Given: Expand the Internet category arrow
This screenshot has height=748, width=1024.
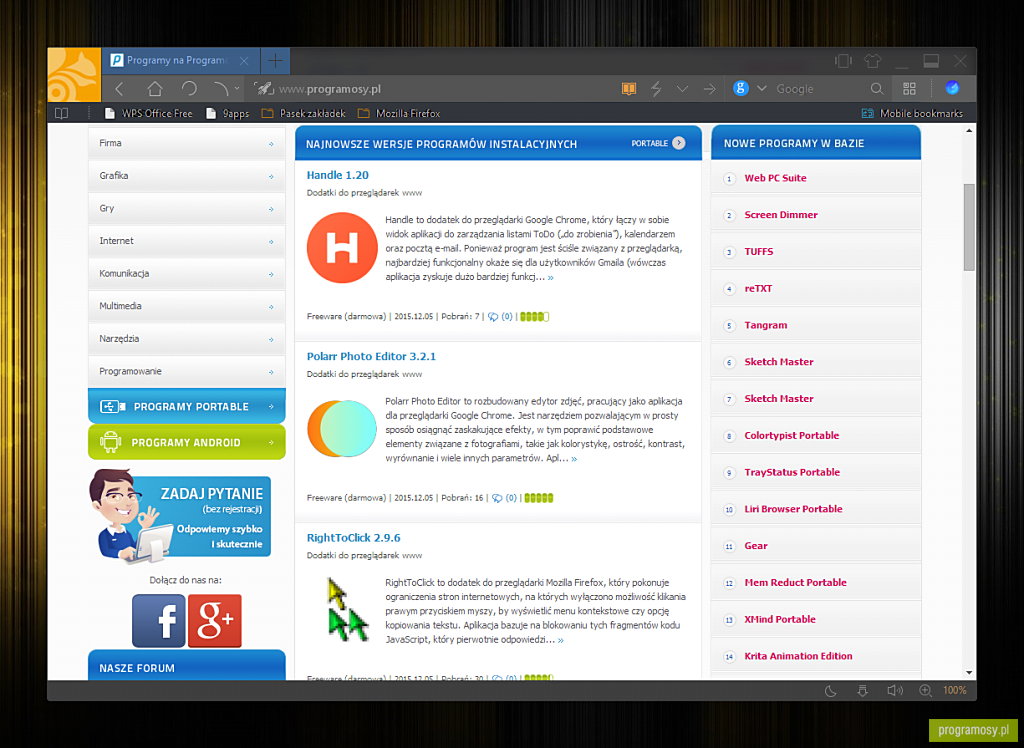Looking at the screenshot, I should tap(271, 242).
